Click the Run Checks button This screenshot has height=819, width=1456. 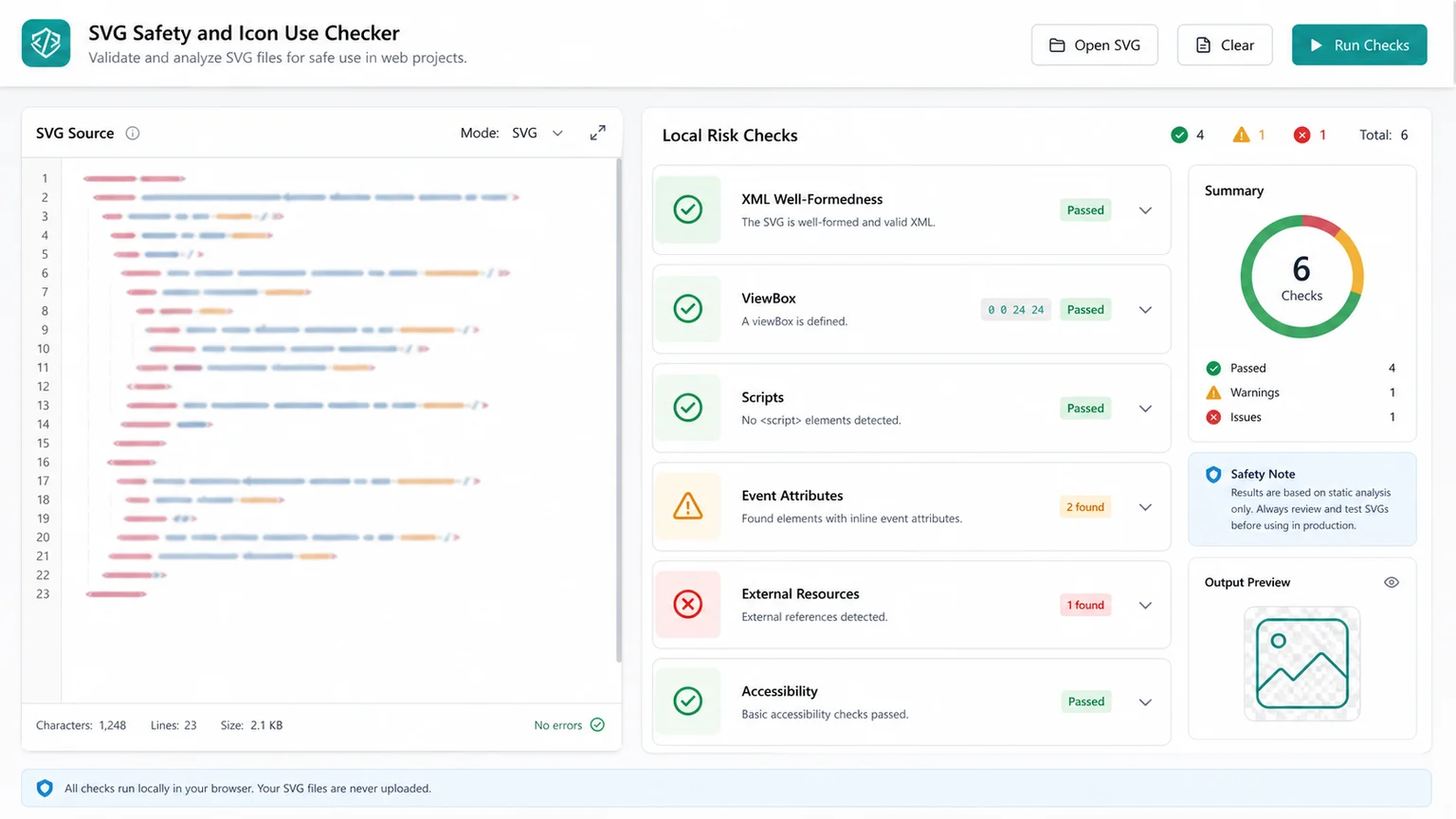[x=1359, y=45]
